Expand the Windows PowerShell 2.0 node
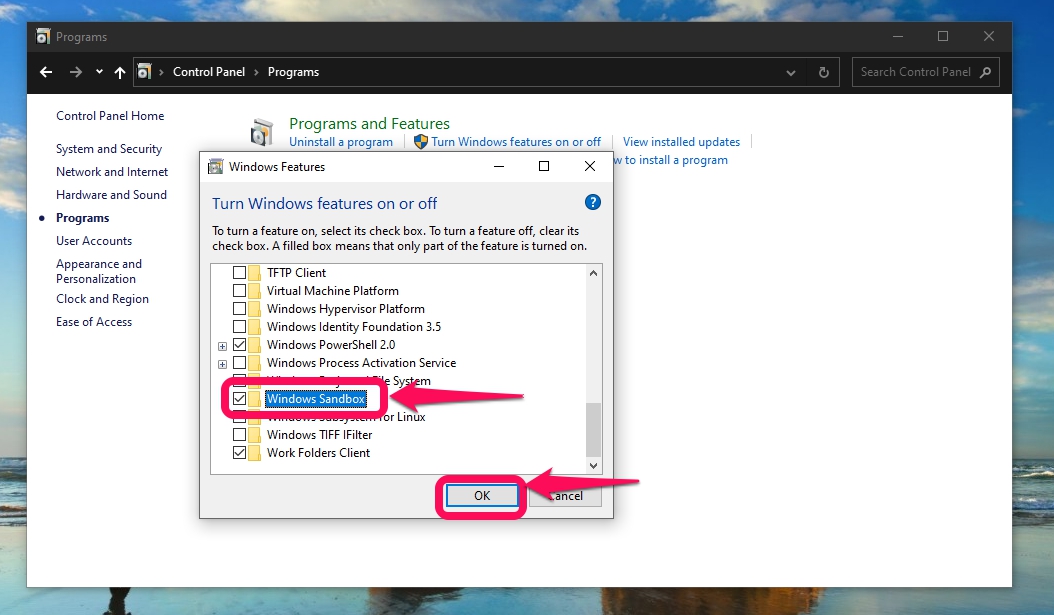This screenshot has width=1054, height=615. [222, 346]
